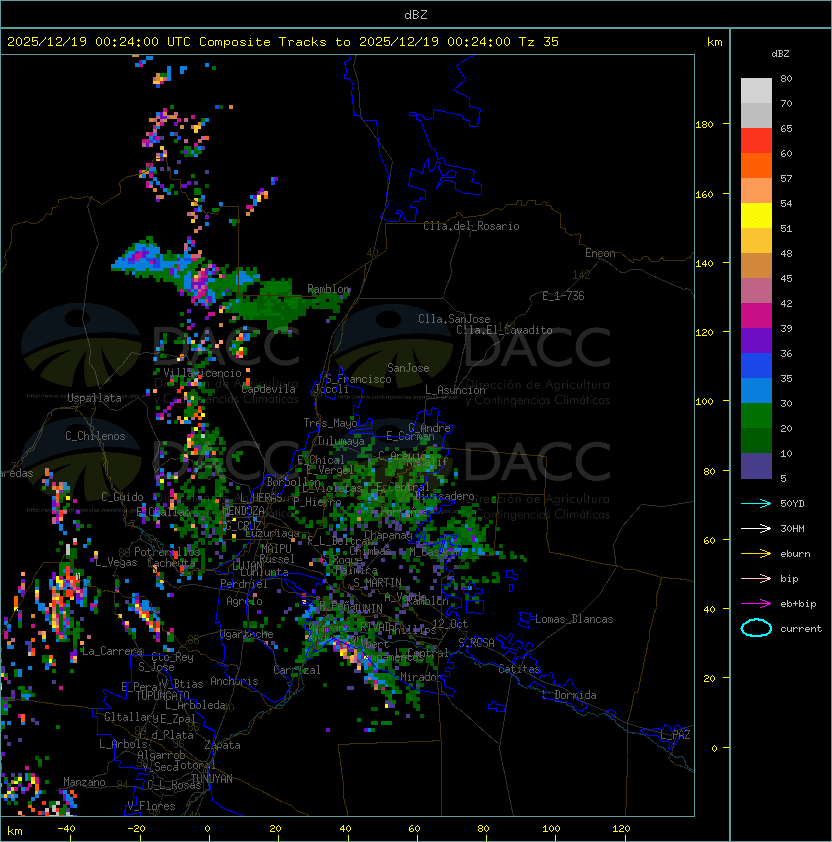832x842 pixels.
Task: Click the 'S_ROSA' map label
Action: pos(476,643)
